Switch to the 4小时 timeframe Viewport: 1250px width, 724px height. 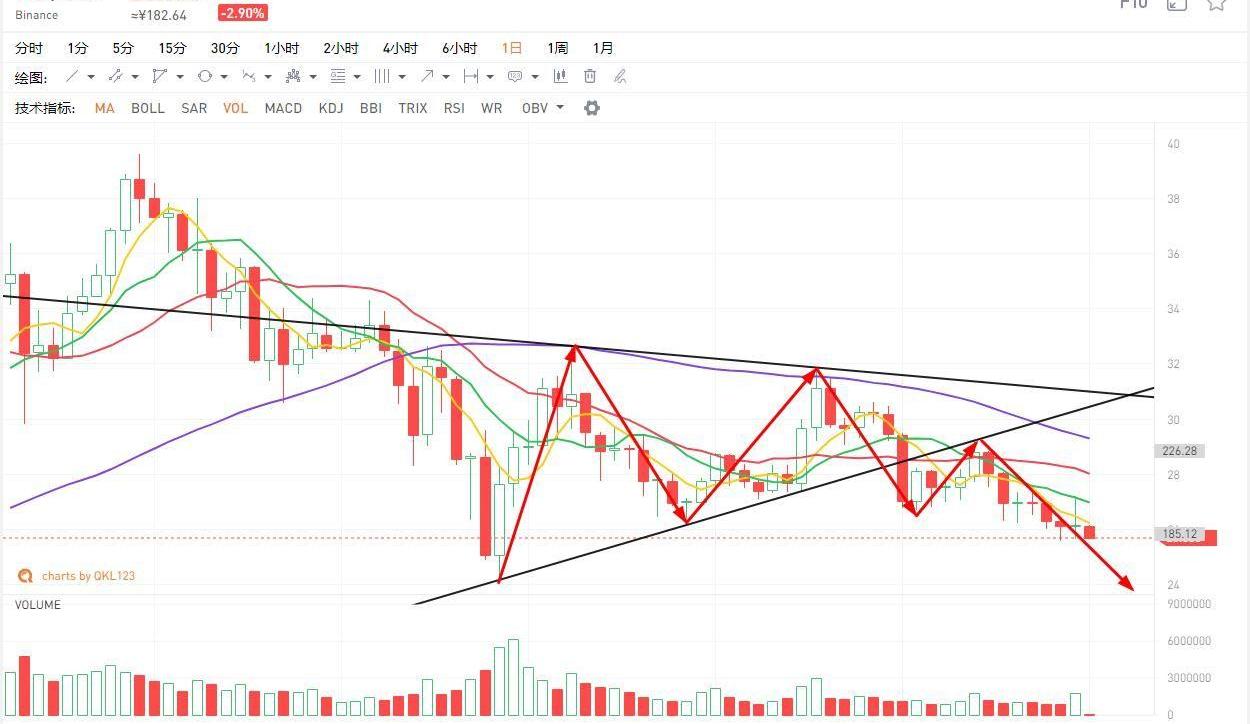click(400, 48)
